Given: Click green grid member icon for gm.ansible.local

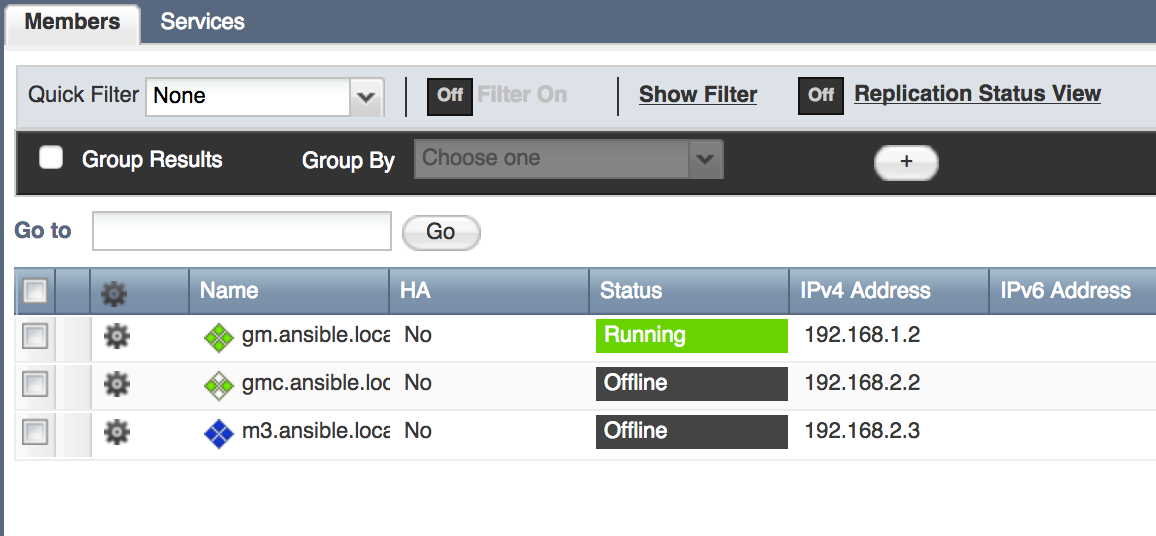Looking at the screenshot, I should 218,338.
